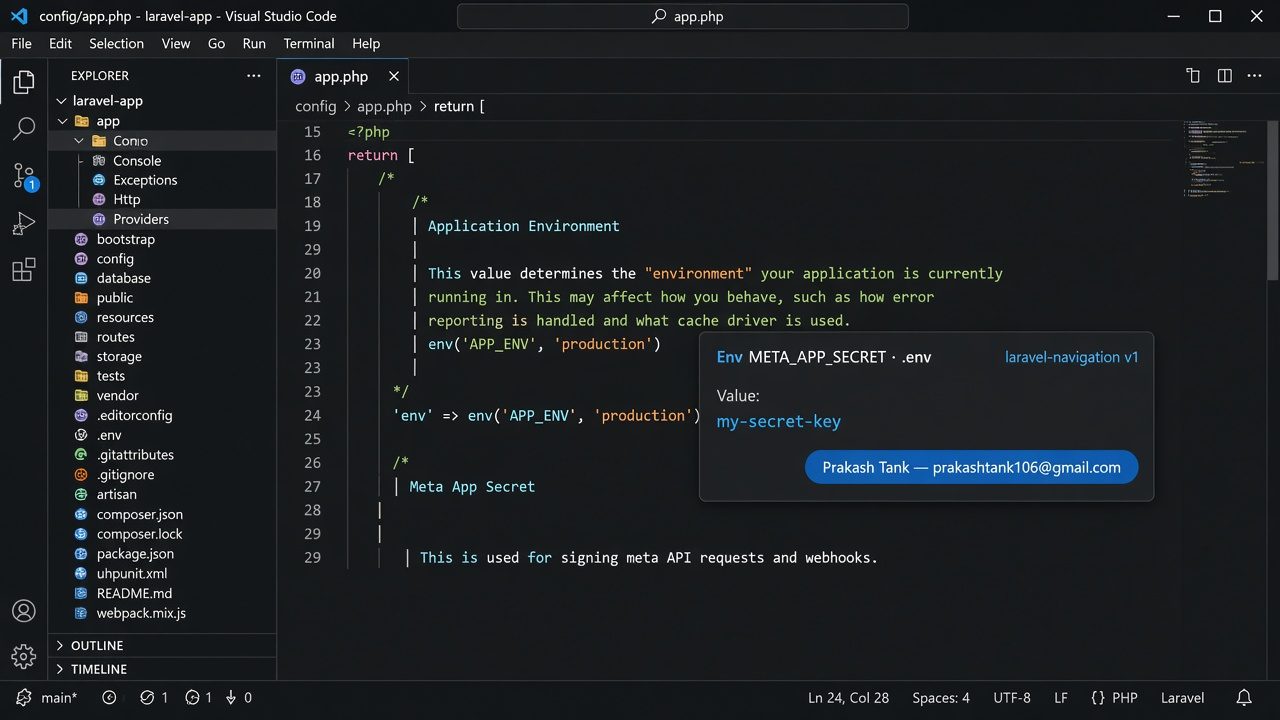The image size is (1280, 720).
Task: Open editor more actions ellipsis
Action: pos(1256,76)
